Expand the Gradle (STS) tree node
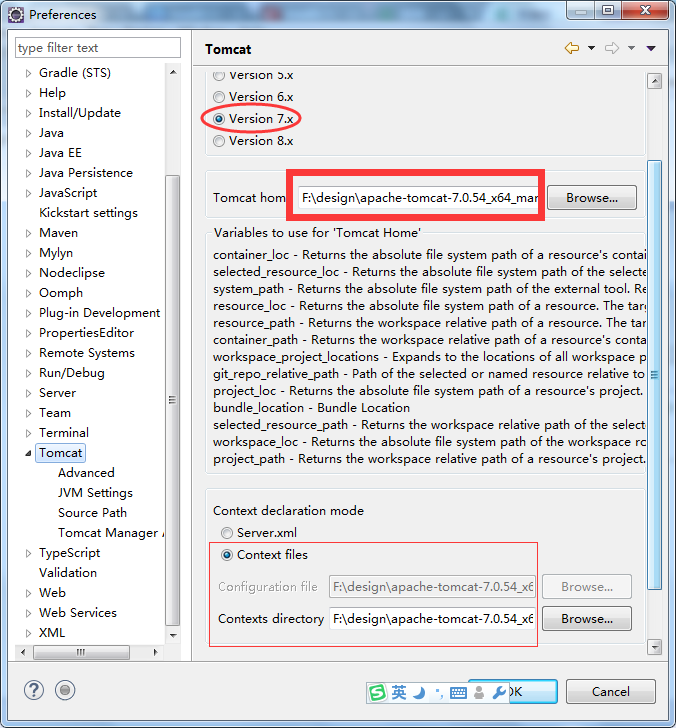676x728 pixels. [x=28, y=73]
